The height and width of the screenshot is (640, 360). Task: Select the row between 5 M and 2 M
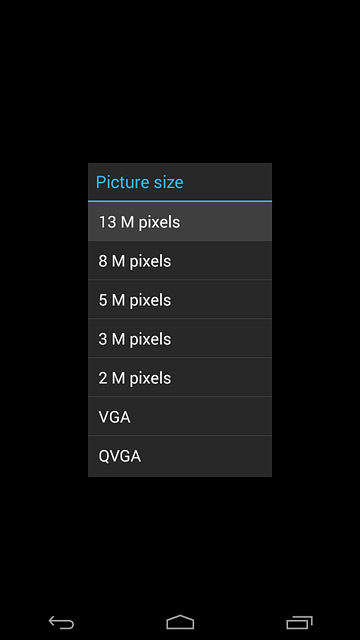tap(180, 339)
